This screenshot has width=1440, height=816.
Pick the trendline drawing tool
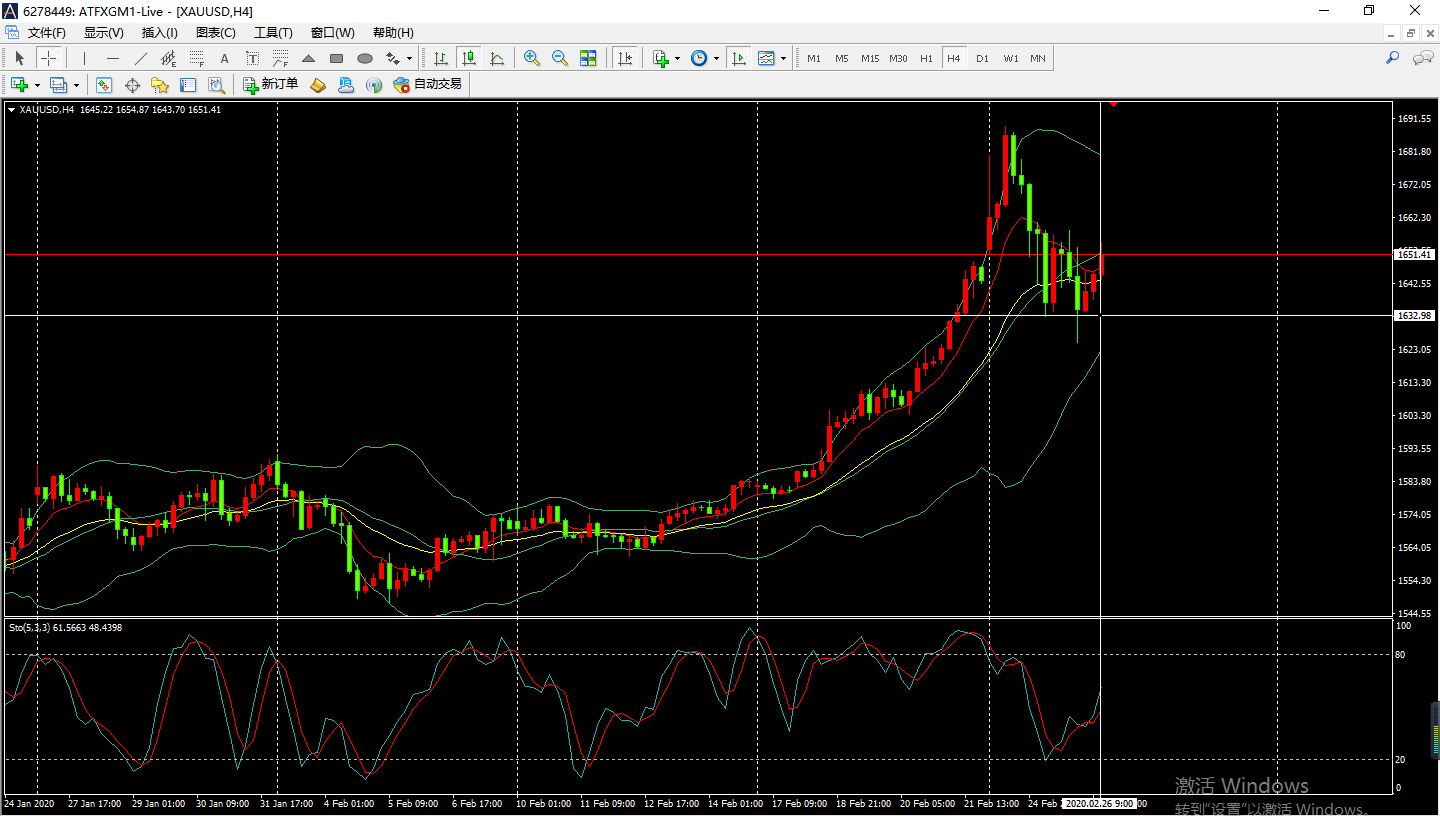[x=141, y=58]
